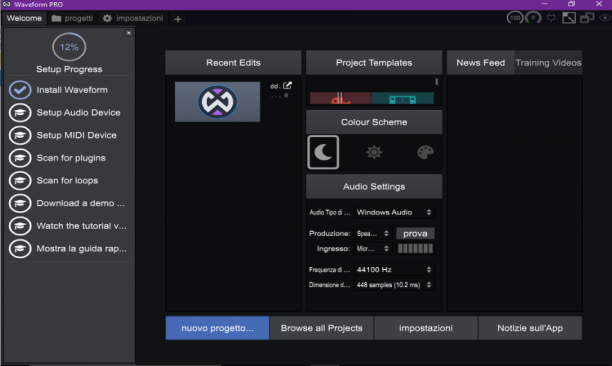The width and height of the screenshot is (612, 366).
Task: Click the 100 percent zoom dial icon
Action: tap(515, 18)
